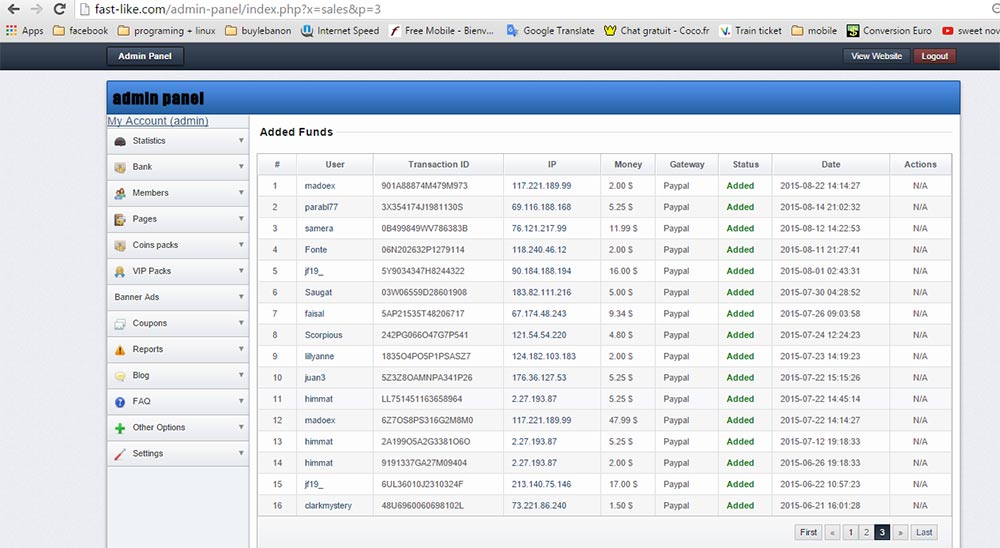Go to the Last page
This screenshot has width=1000, height=548.
[x=924, y=532]
